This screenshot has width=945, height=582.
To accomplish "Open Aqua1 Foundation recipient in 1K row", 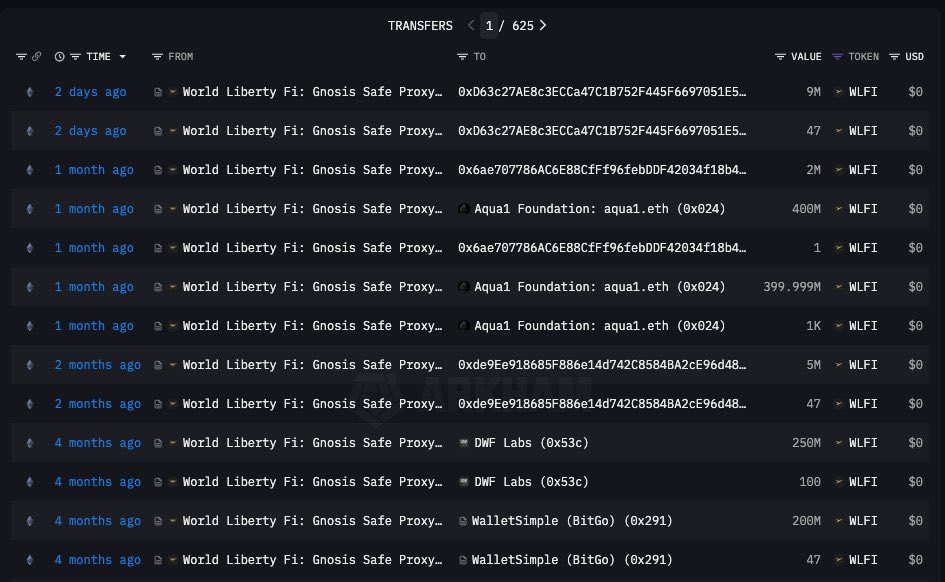I will click(600, 326).
